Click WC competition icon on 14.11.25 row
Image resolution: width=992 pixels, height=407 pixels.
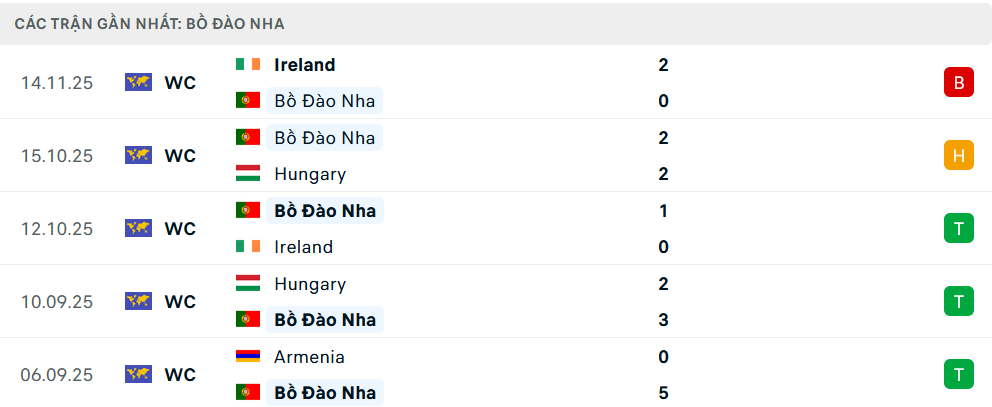(138, 82)
